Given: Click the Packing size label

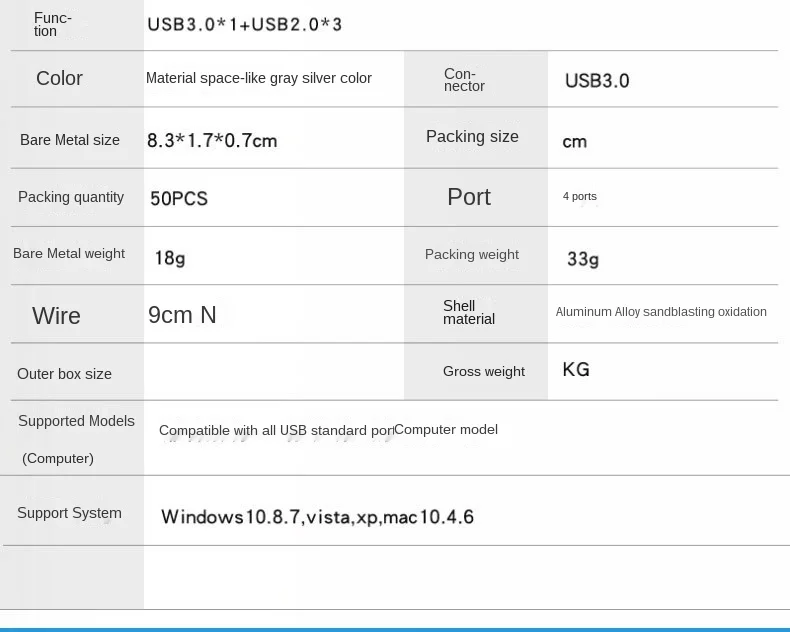Looking at the screenshot, I should point(472,137).
